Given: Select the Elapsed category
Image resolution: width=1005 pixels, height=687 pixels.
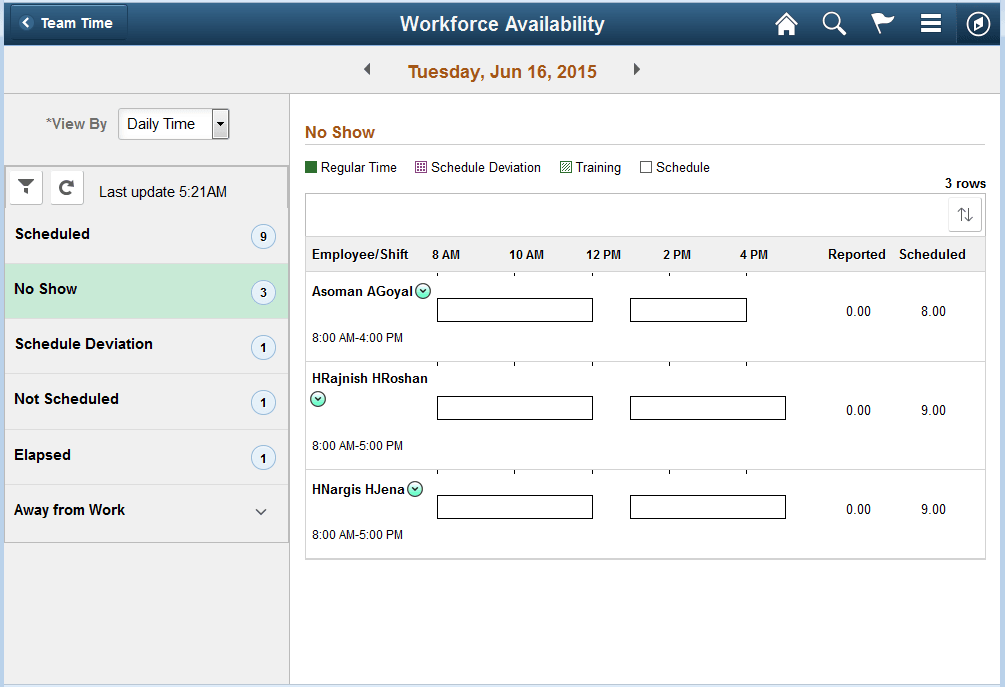Looking at the screenshot, I should (x=147, y=456).
